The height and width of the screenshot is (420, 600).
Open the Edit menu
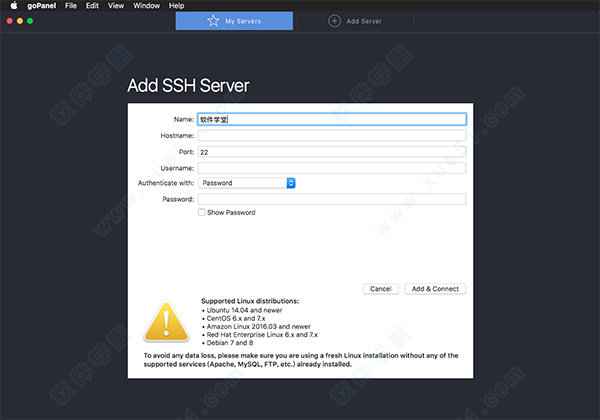92,6
